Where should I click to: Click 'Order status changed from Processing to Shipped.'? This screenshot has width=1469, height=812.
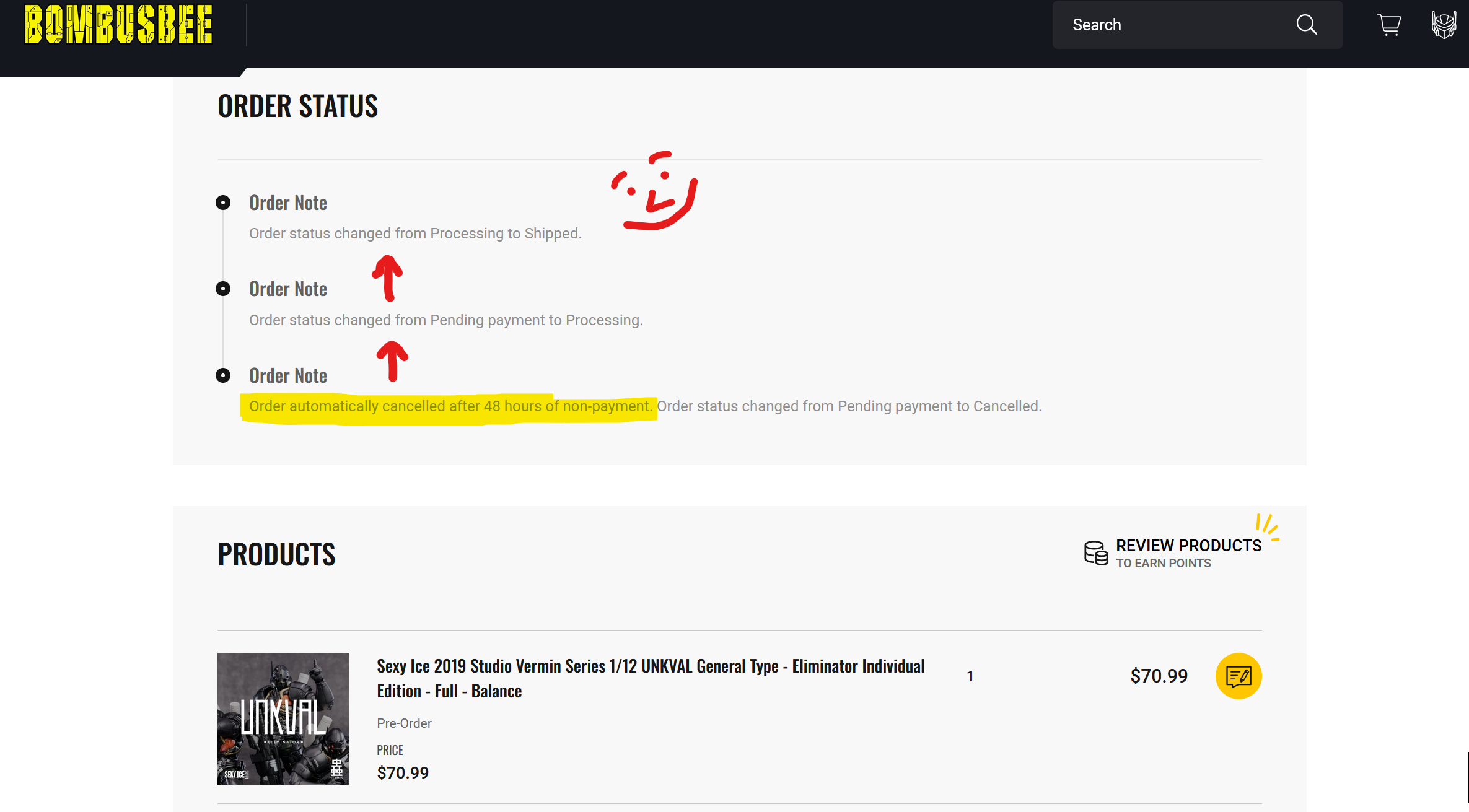(415, 234)
